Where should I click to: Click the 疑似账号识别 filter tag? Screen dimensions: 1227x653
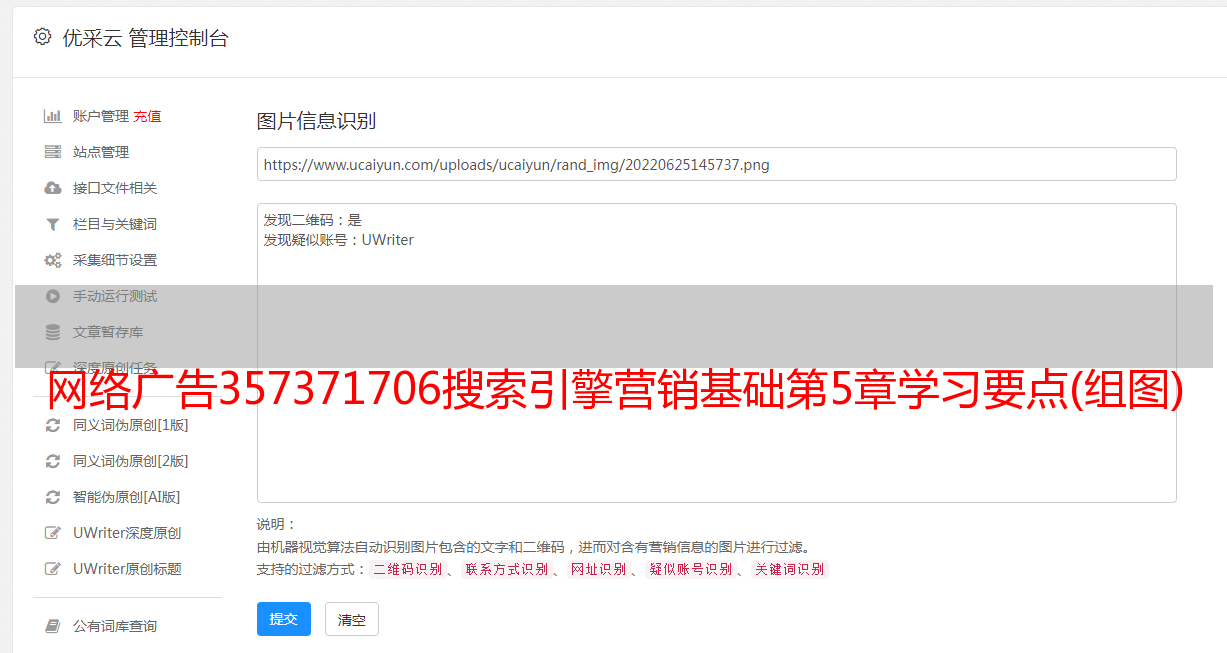(691, 569)
